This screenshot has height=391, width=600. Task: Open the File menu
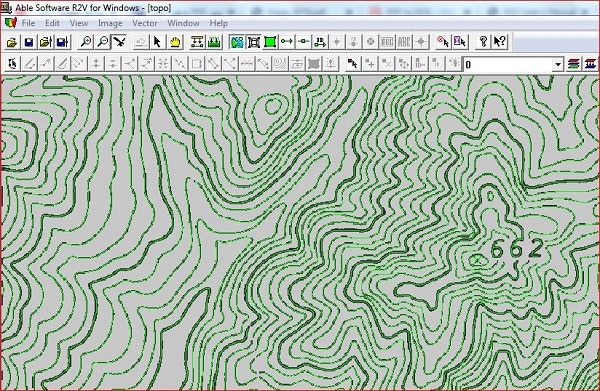[28, 23]
